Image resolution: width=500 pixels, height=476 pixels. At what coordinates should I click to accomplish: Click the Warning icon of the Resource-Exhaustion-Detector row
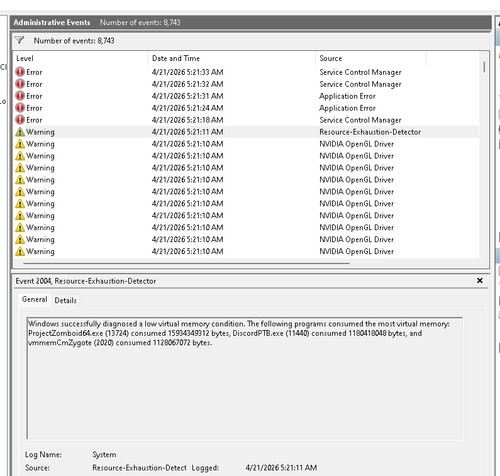tap(20, 132)
